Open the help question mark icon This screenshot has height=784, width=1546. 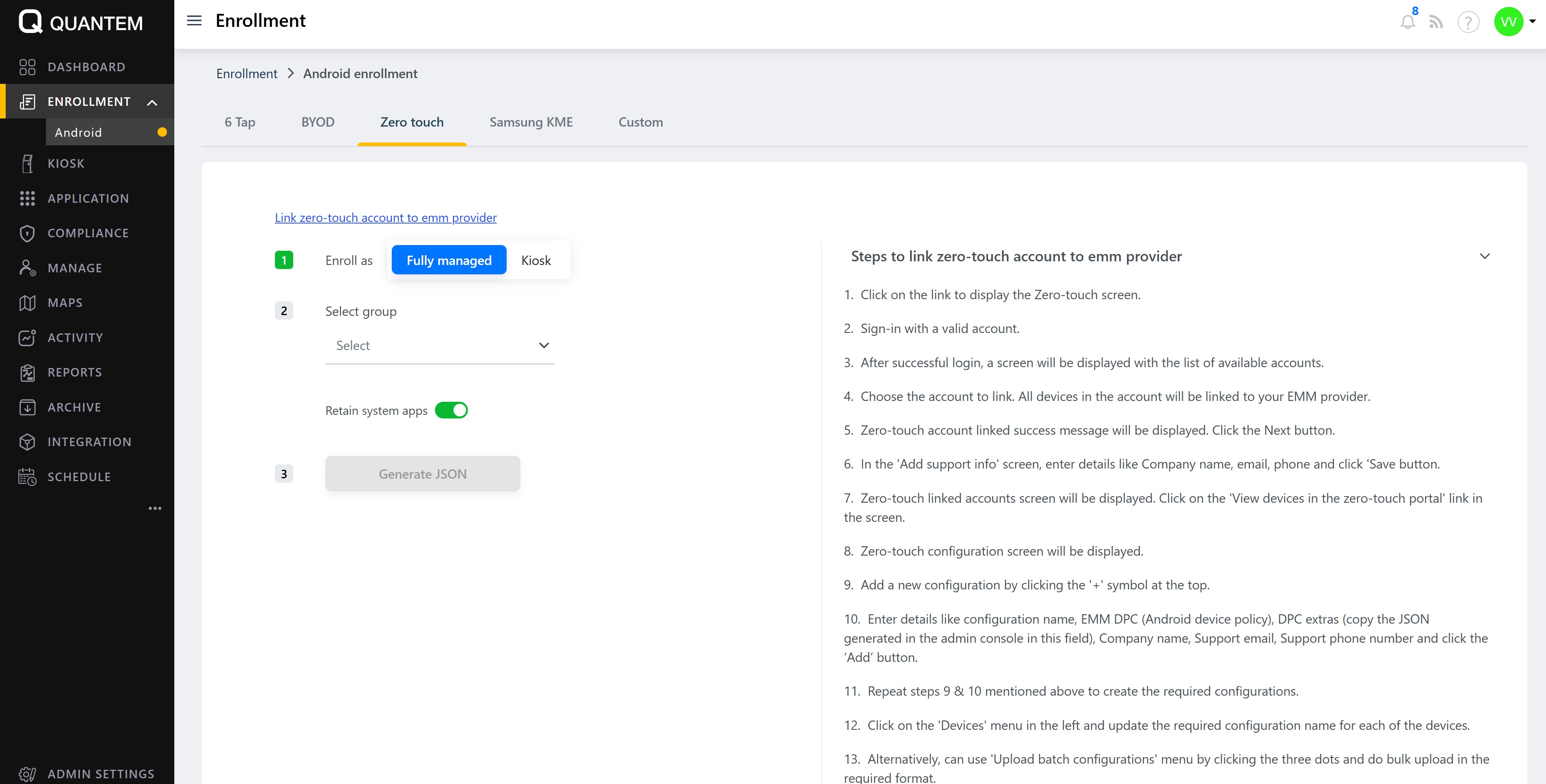point(1468,22)
